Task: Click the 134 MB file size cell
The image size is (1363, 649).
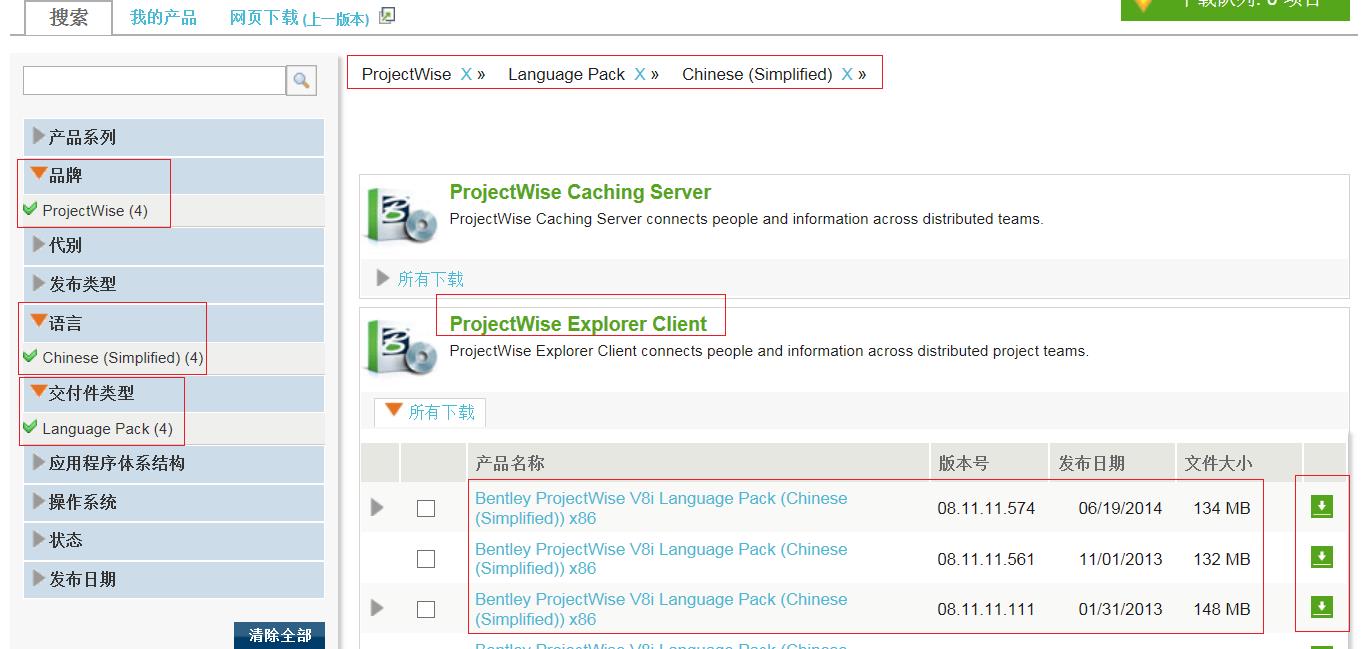Action: click(x=1222, y=508)
